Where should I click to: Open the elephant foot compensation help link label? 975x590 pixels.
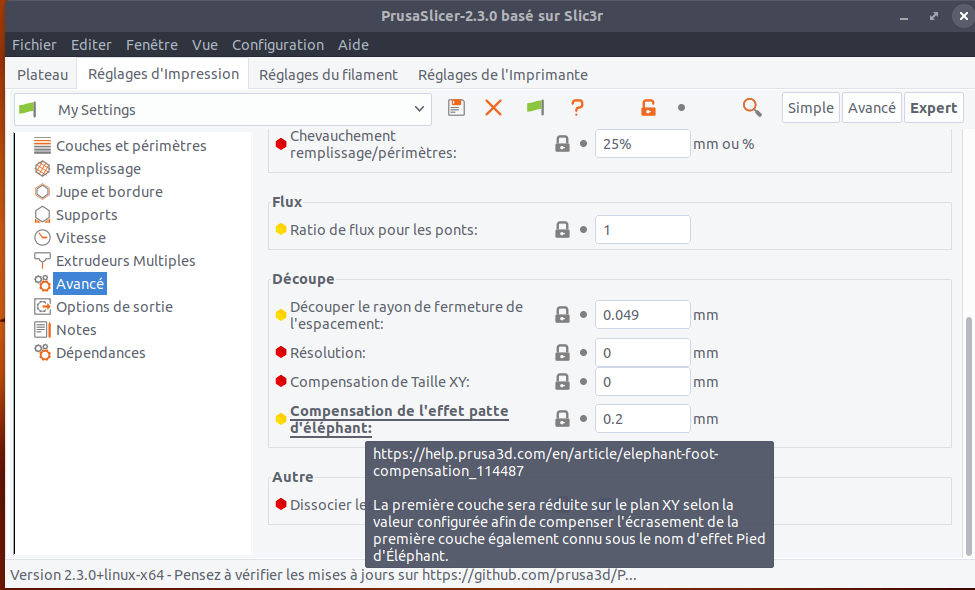pos(399,419)
